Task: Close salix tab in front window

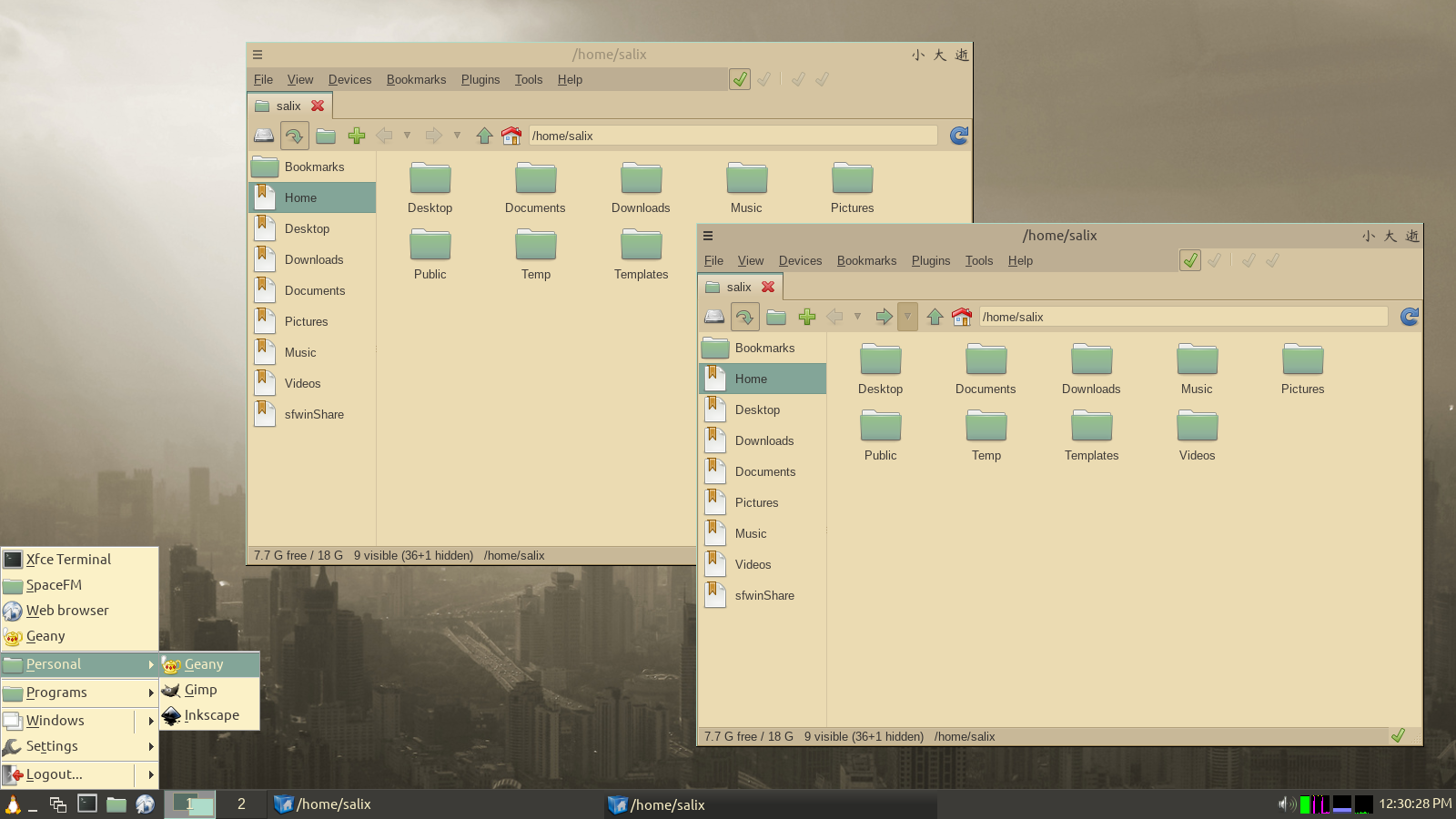Action: point(768,287)
